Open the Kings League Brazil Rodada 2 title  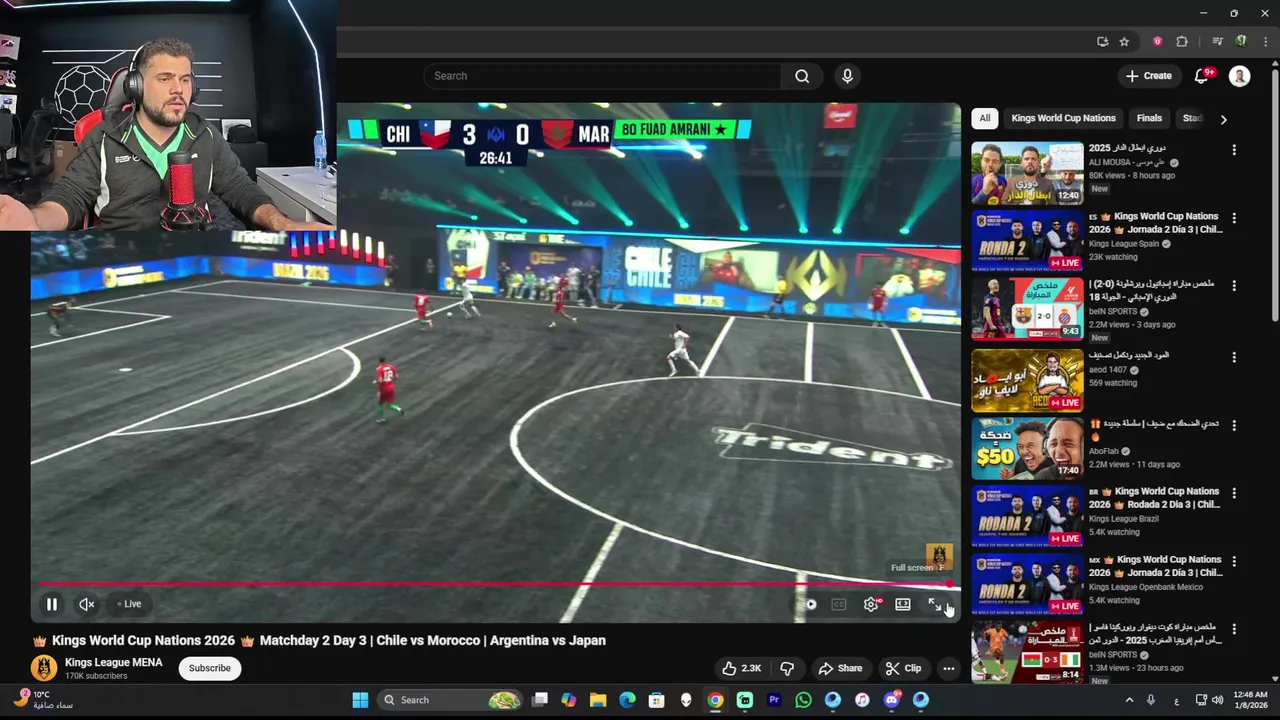[x=1155, y=498]
